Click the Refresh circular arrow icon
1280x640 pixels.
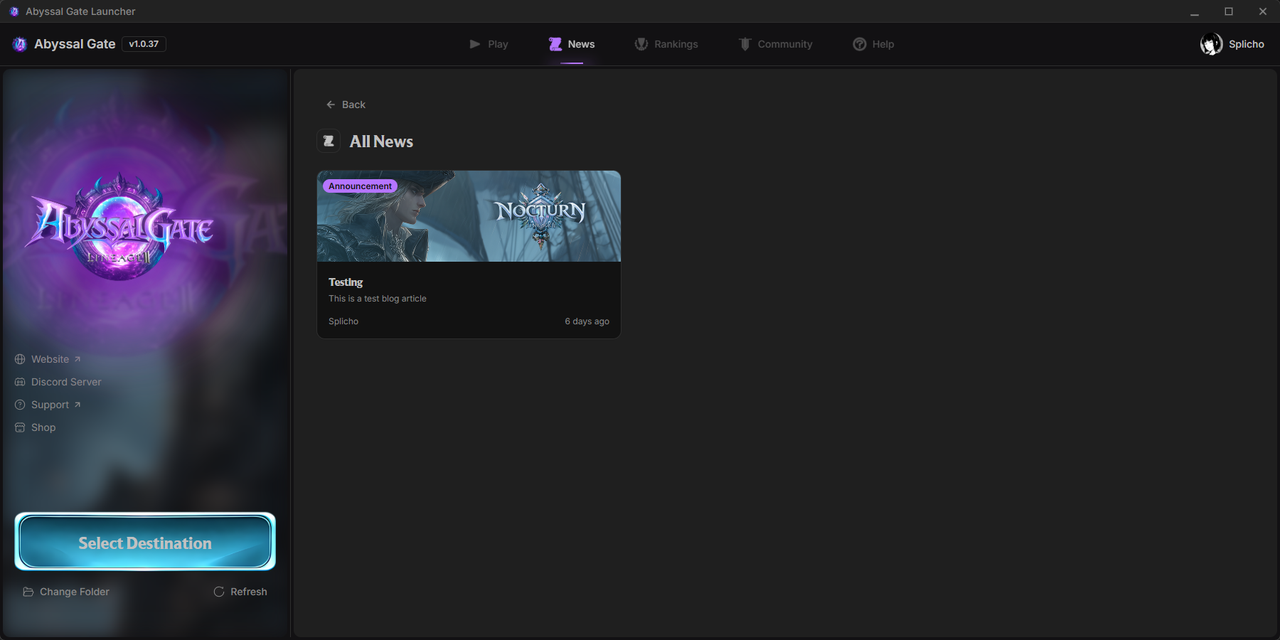click(x=219, y=592)
